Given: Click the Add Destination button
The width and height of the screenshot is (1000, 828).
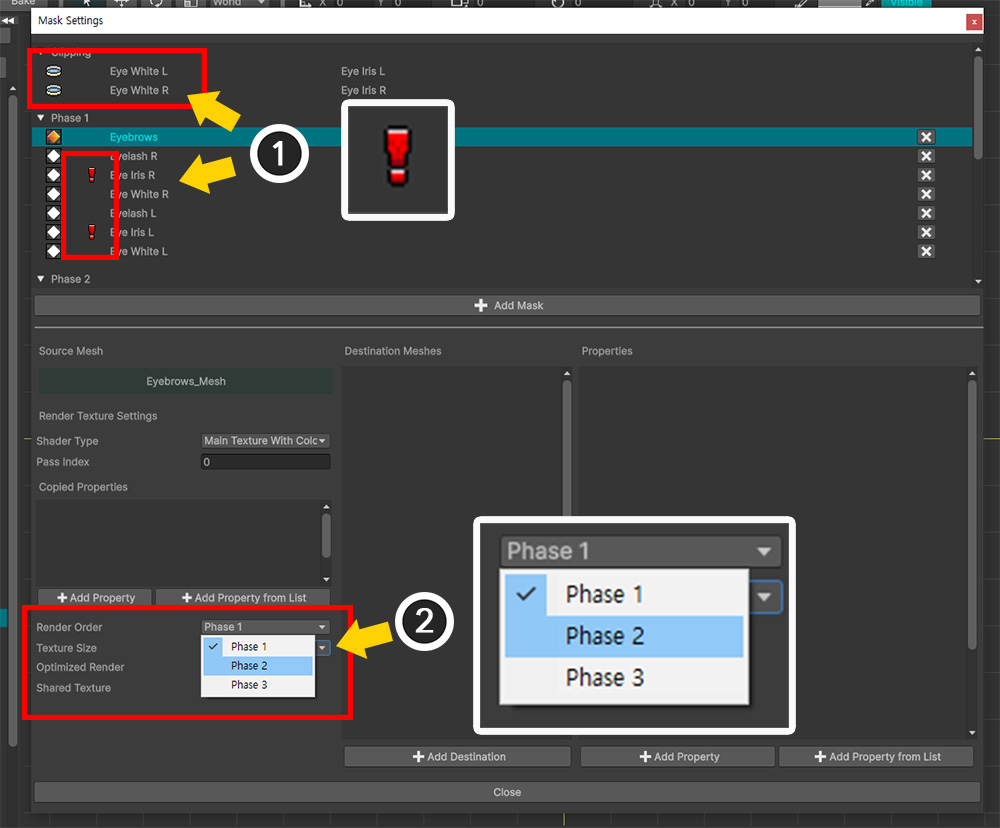Looking at the screenshot, I should [457, 757].
